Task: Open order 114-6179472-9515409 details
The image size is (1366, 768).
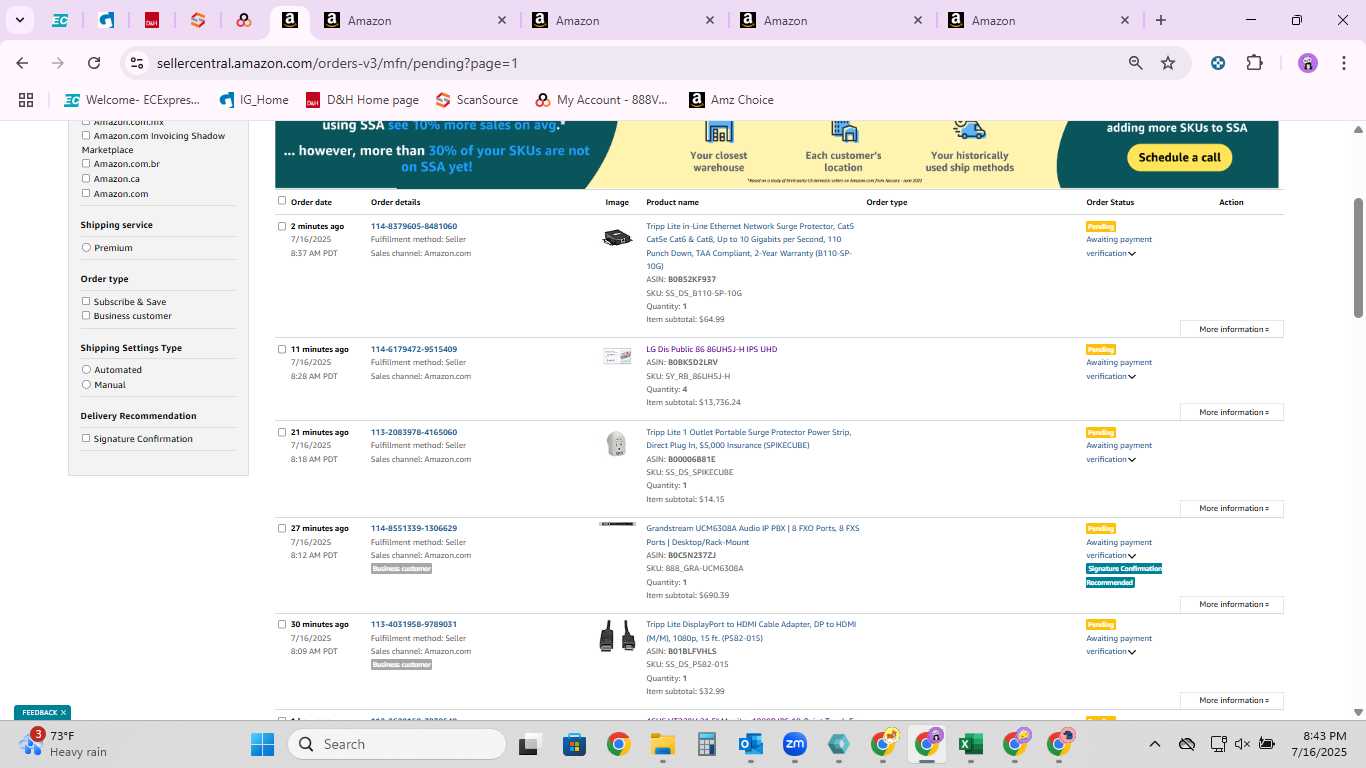Action: tap(414, 349)
